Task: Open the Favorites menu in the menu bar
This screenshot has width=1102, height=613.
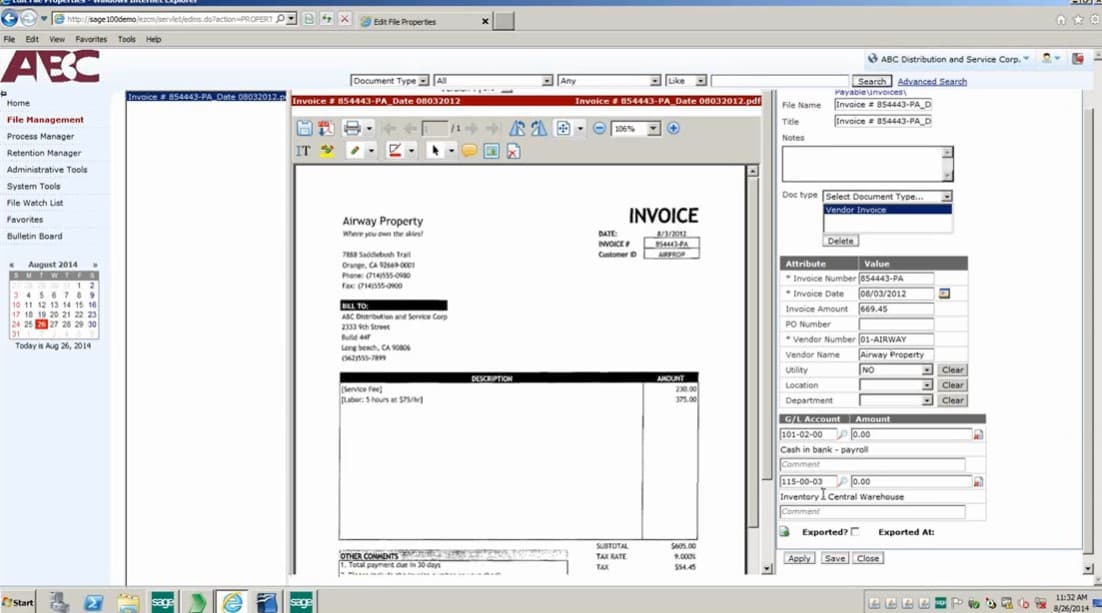Action: pyautogui.click(x=91, y=39)
